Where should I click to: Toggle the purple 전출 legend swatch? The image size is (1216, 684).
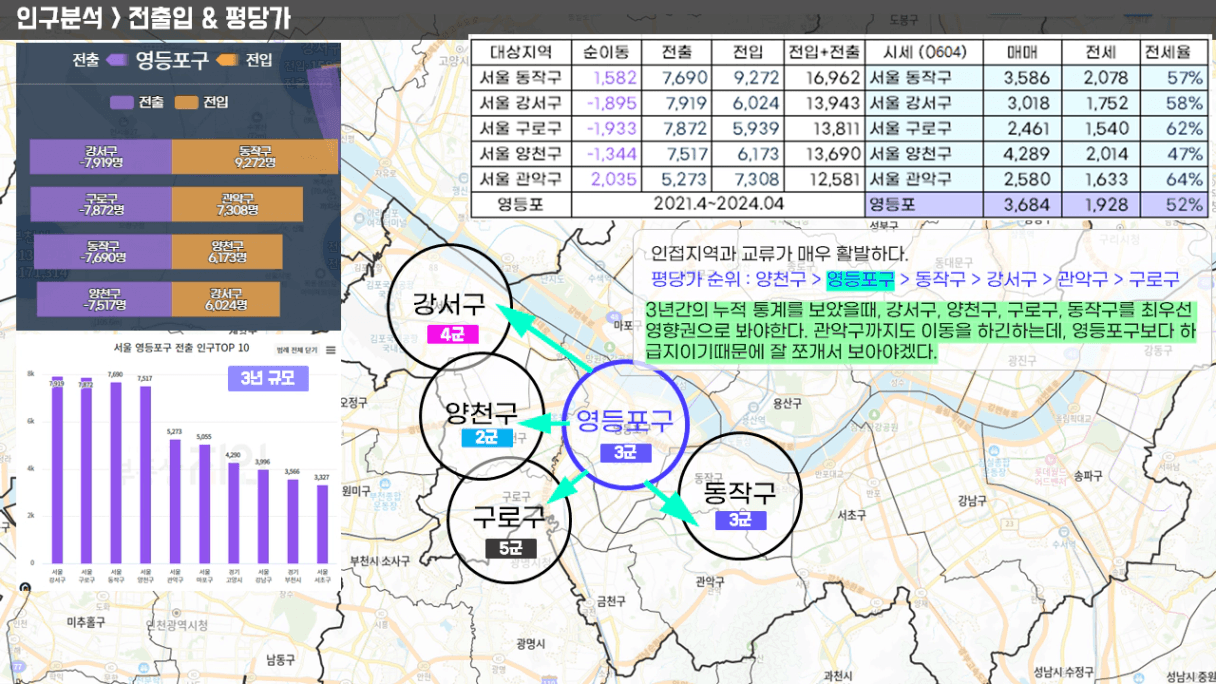click(x=123, y=102)
